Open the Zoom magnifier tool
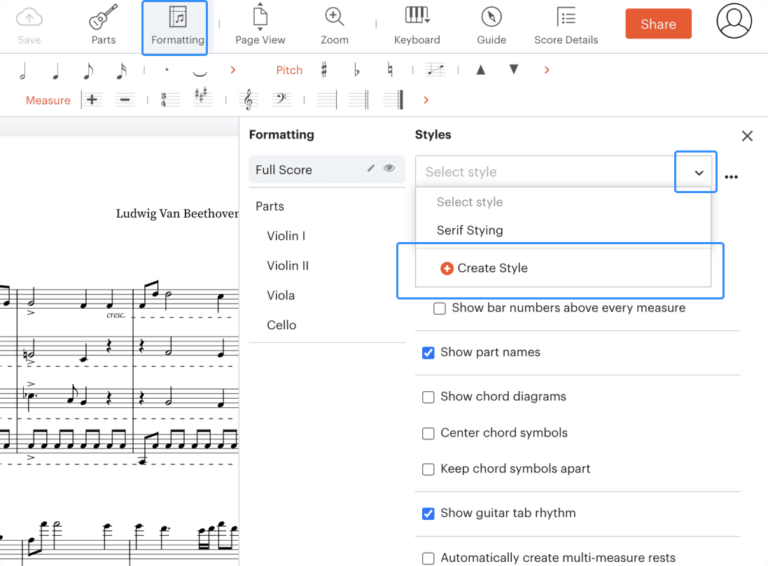 pyautogui.click(x=335, y=26)
